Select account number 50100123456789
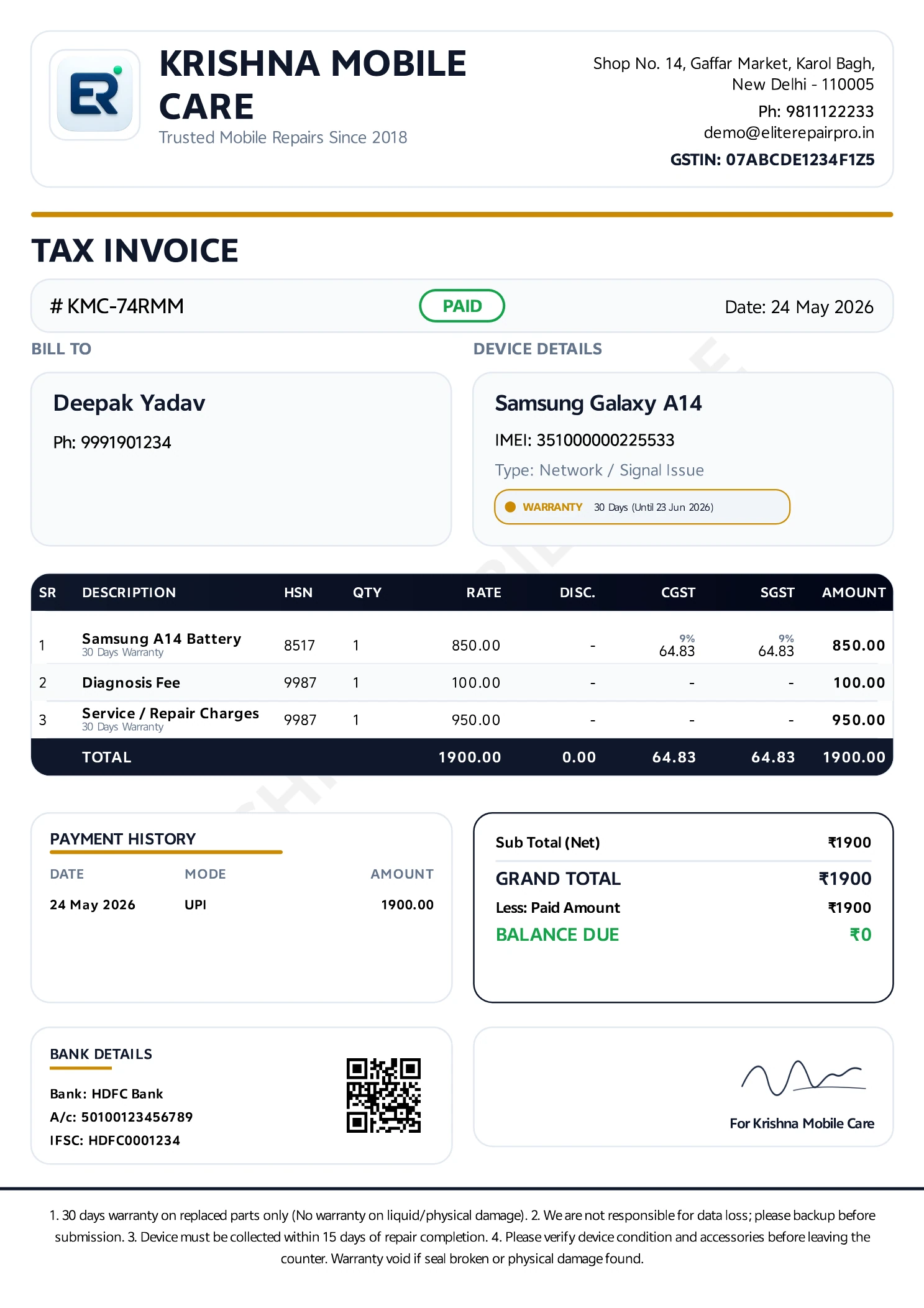The height and width of the screenshot is (1308, 924). [x=137, y=1117]
